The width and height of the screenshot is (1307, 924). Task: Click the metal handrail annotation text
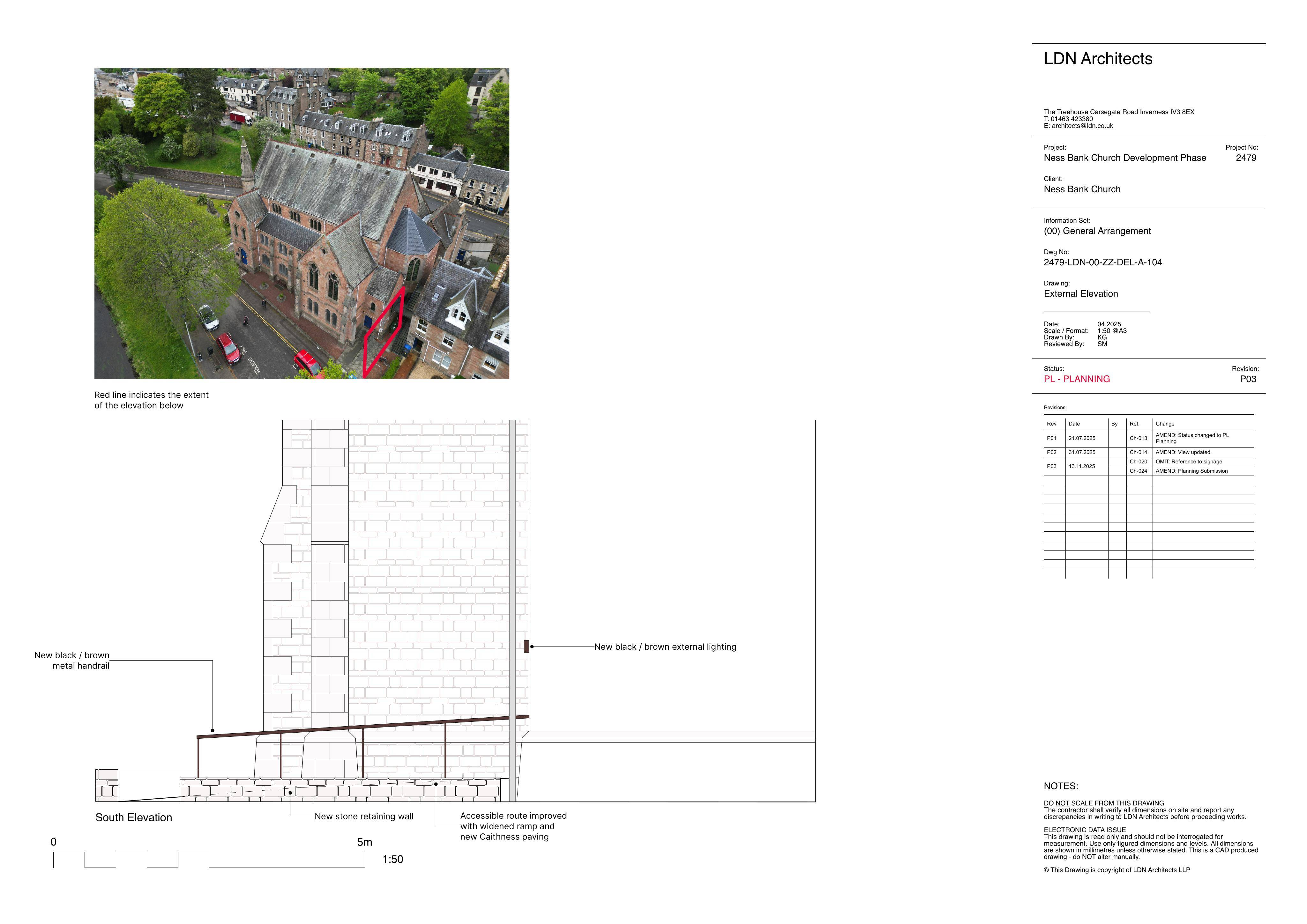72,661
